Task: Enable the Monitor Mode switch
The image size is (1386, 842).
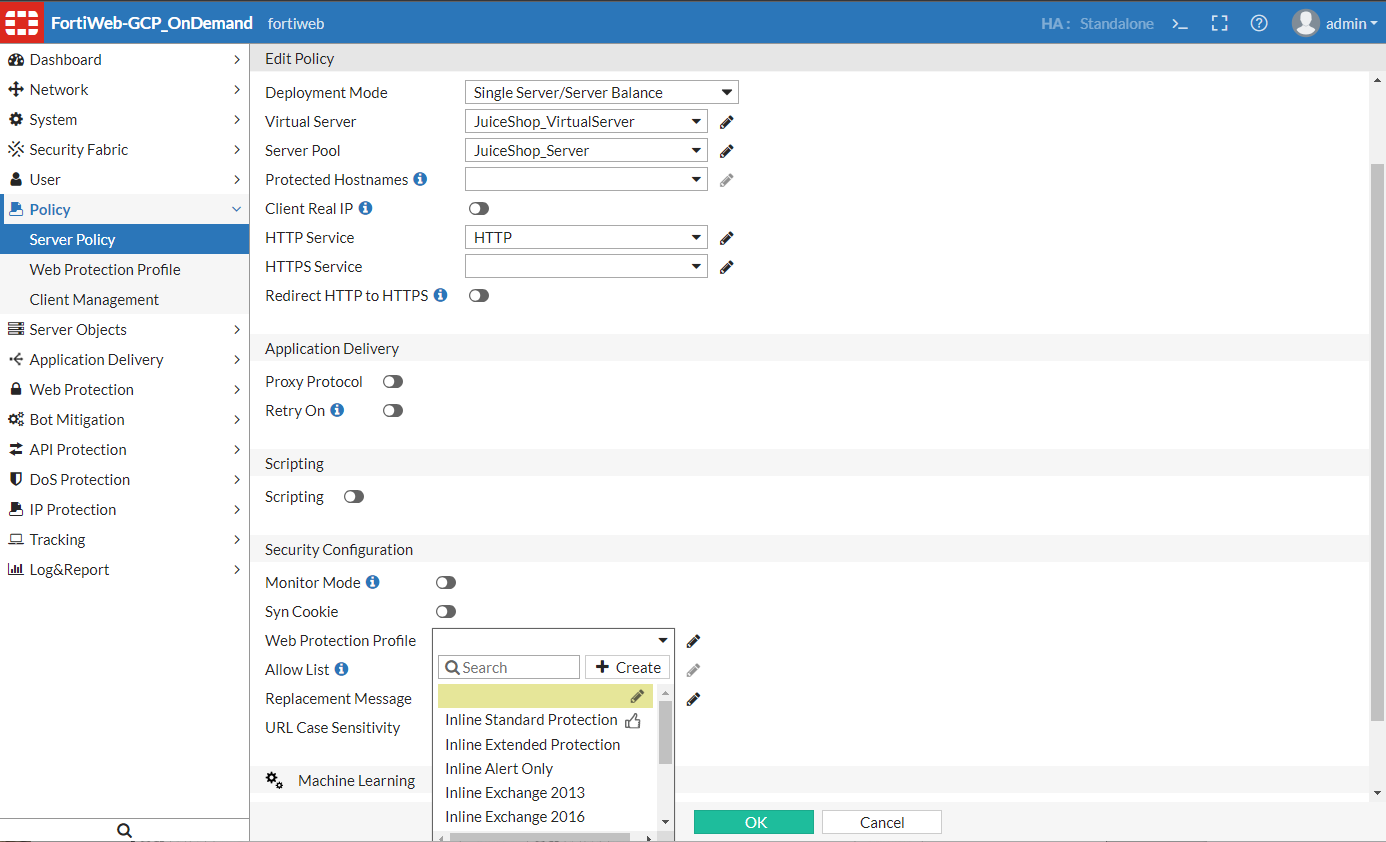Action: point(446,583)
